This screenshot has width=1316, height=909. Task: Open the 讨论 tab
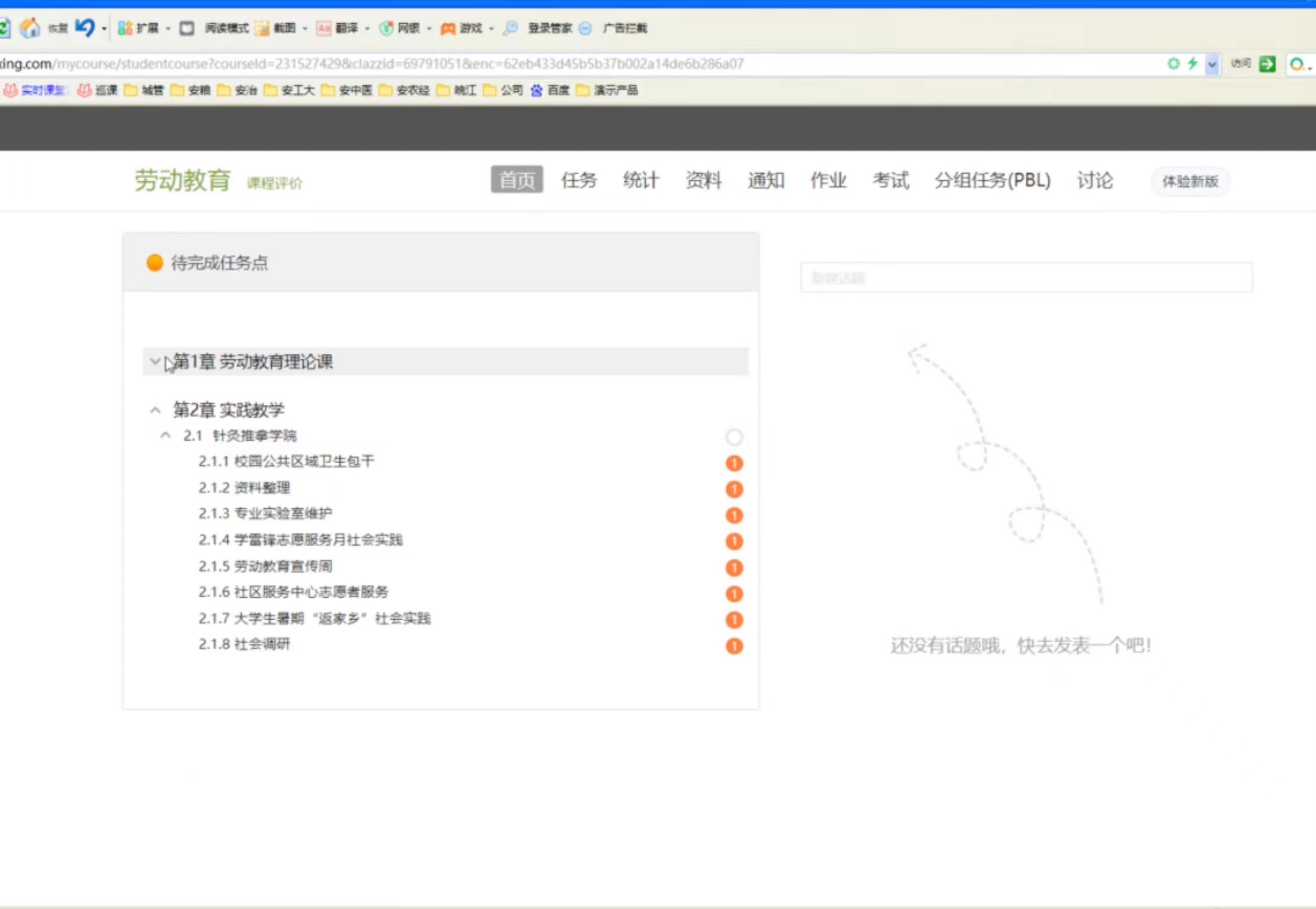[x=1094, y=180]
